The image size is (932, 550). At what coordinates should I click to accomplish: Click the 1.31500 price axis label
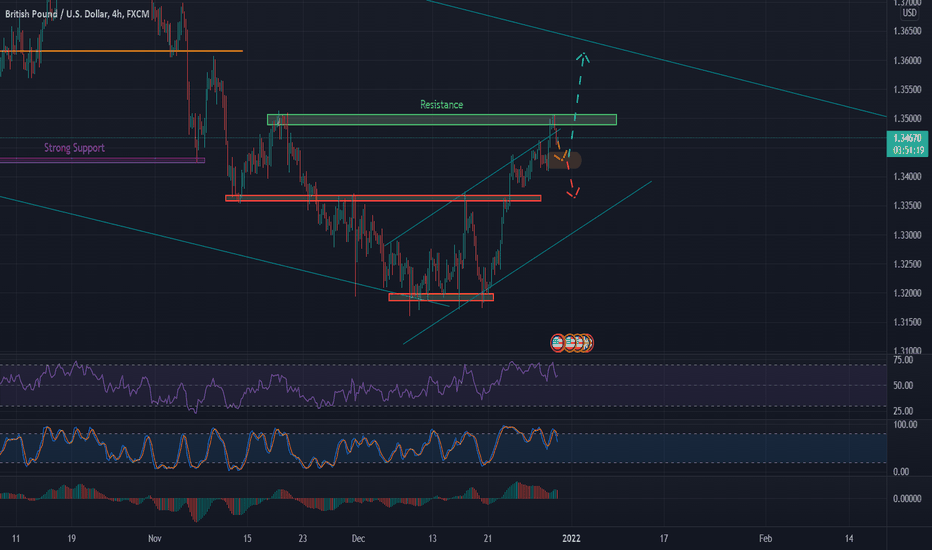click(x=907, y=322)
